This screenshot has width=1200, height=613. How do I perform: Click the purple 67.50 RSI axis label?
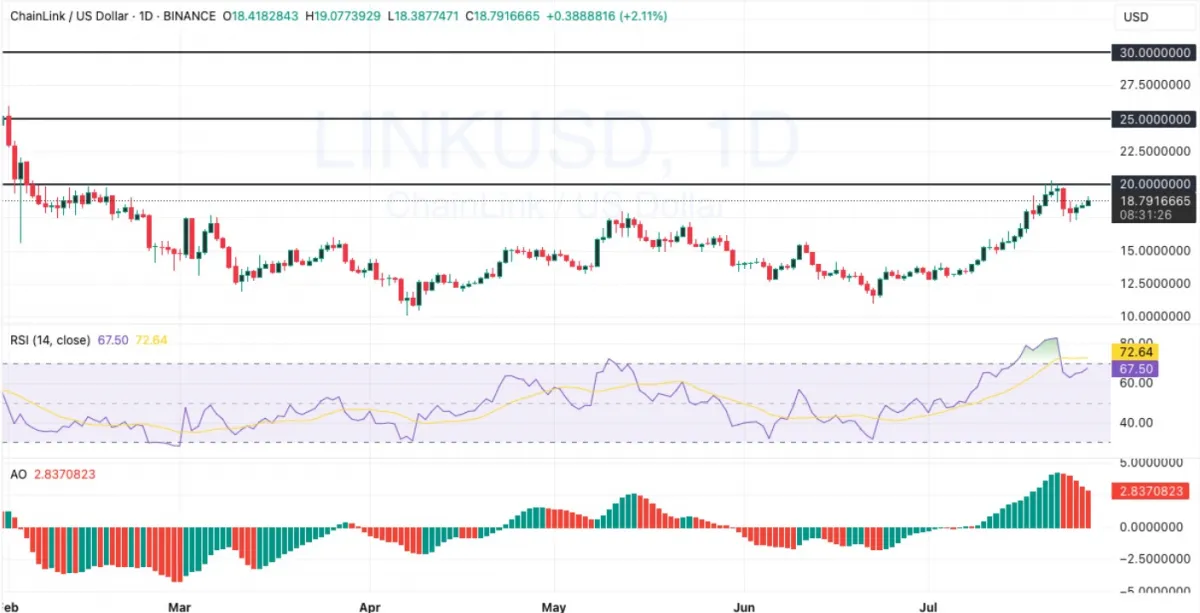pos(1134,369)
